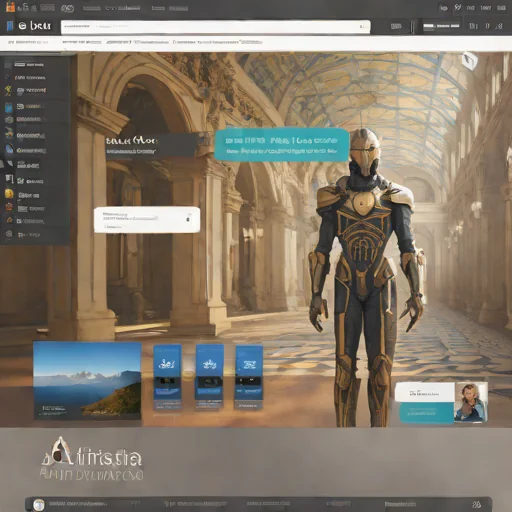The width and height of the screenshot is (512, 512).
Task: Click the white shield icon over the ceiling
Action: 470,60
